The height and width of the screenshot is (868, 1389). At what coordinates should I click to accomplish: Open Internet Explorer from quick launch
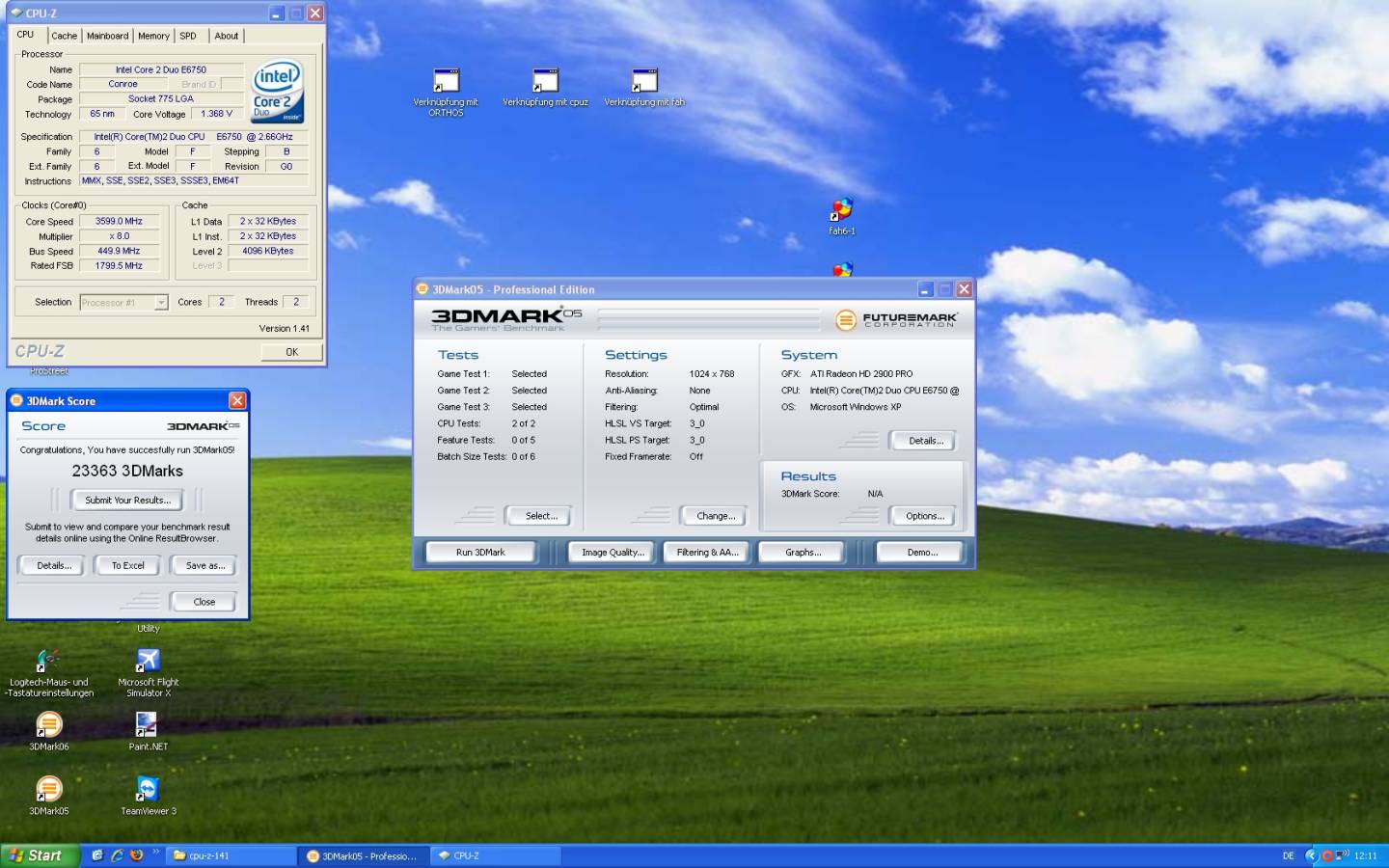coord(117,855)
